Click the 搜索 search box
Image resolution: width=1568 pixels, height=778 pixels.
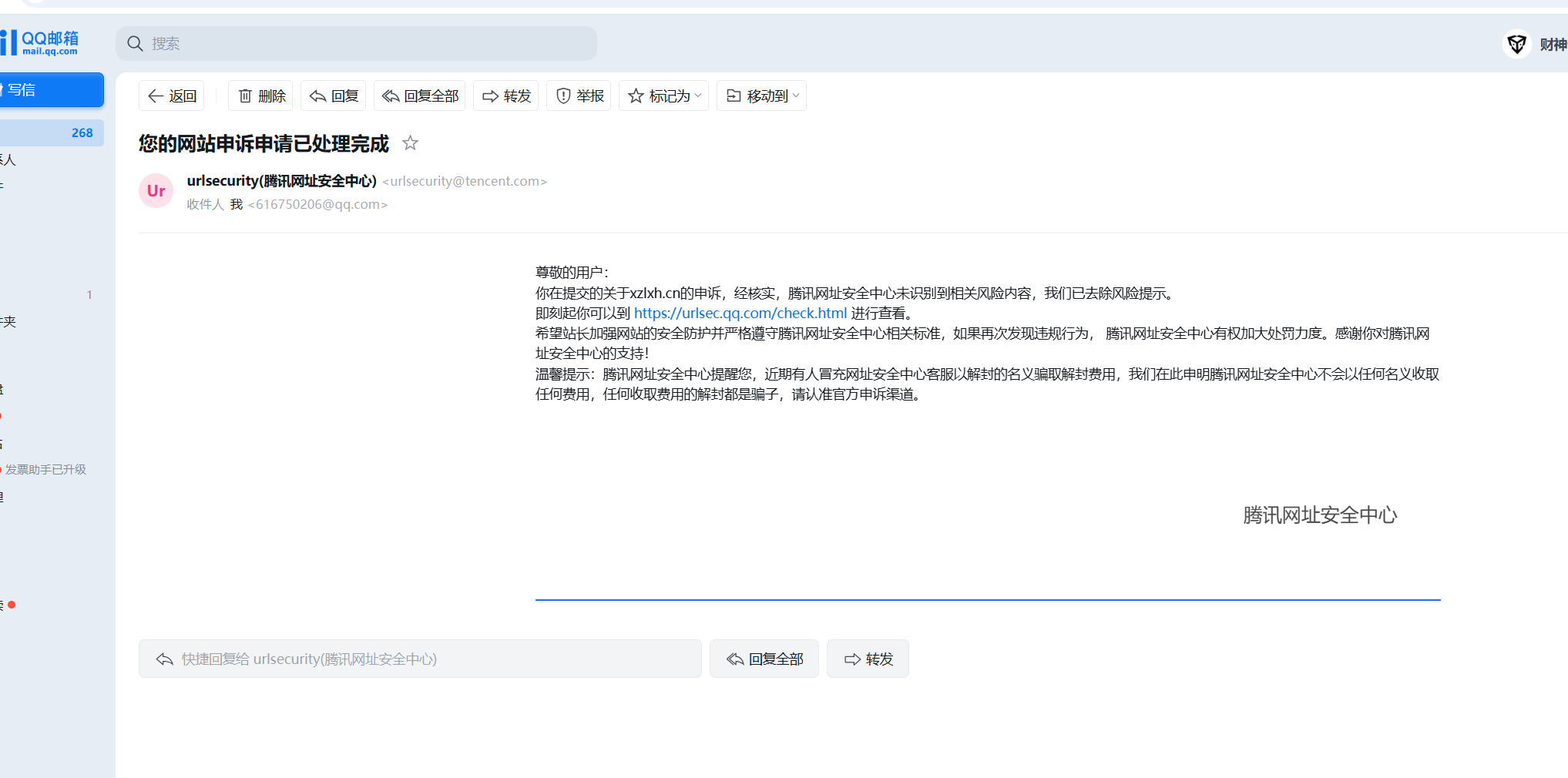pos(356,44)
